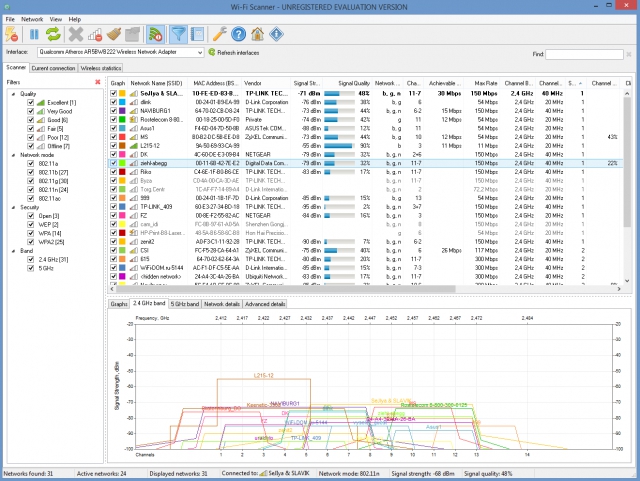
Task: Click the table's scroll down arrow
Action: [627, 281]
